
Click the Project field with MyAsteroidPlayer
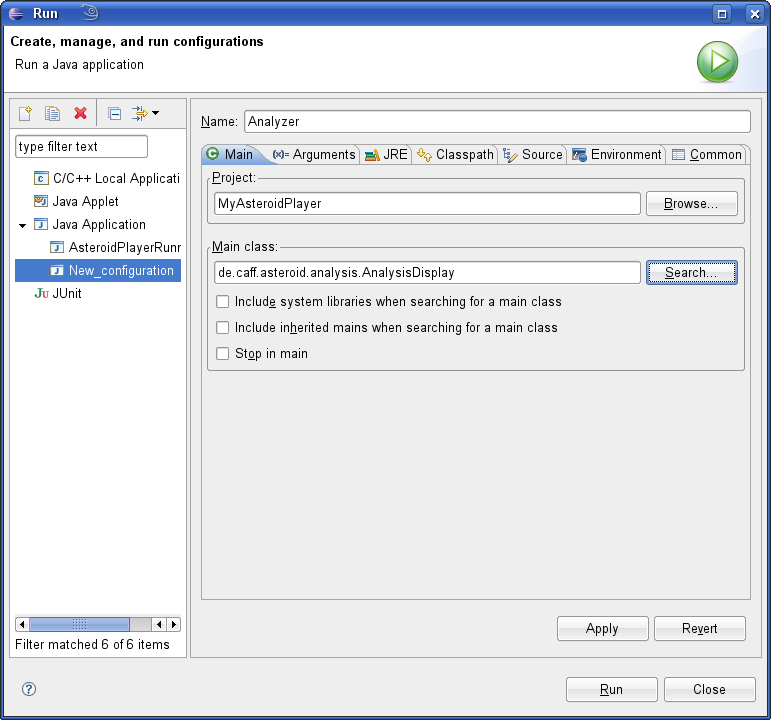click(427, 204)
